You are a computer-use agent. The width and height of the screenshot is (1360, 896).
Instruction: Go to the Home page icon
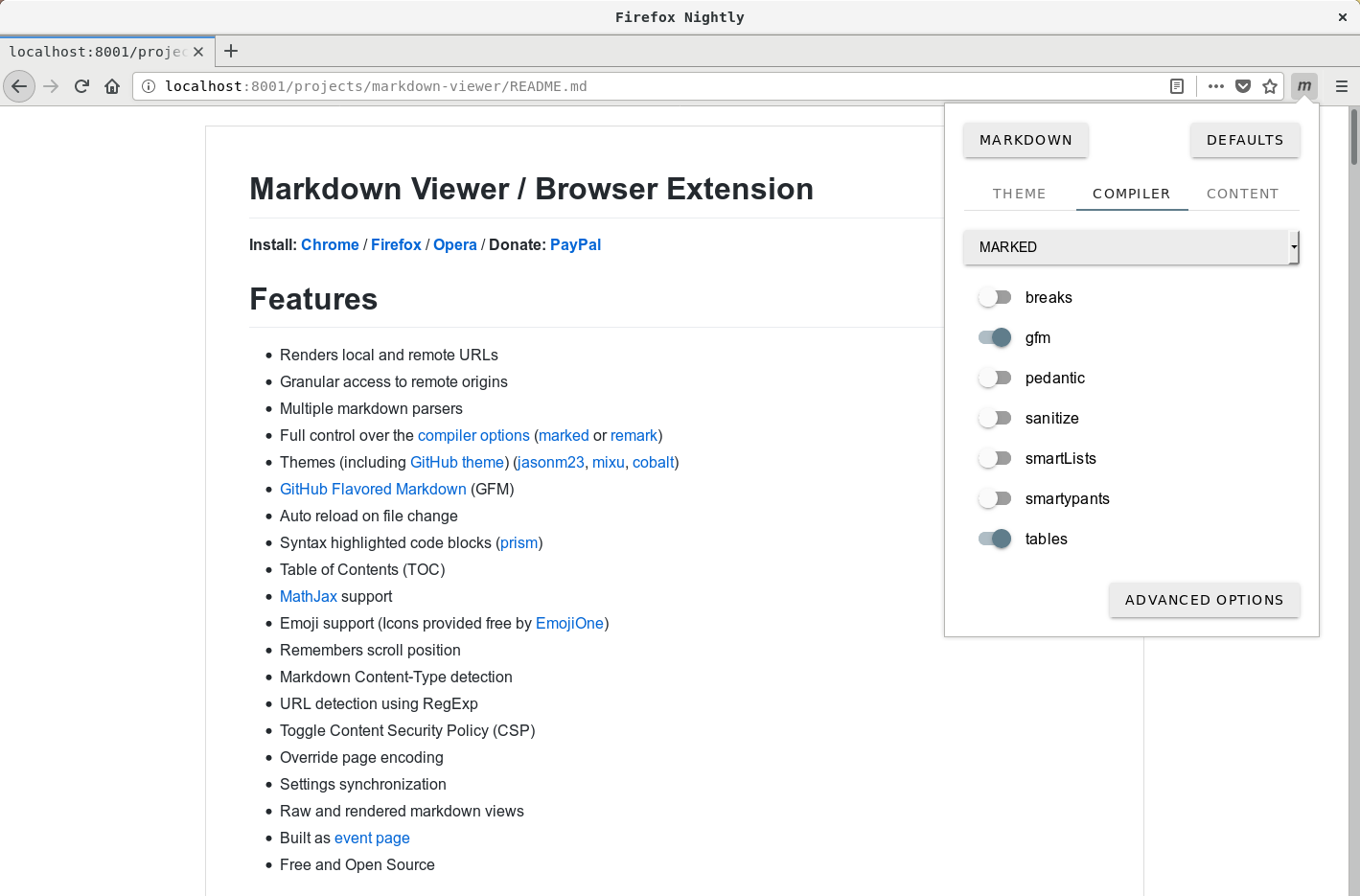click(112, 86)
